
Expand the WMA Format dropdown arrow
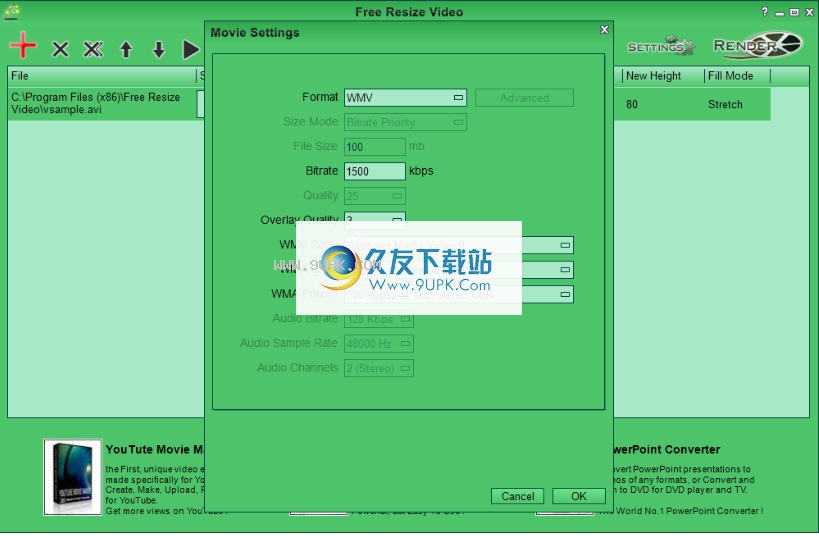(565, 295)
